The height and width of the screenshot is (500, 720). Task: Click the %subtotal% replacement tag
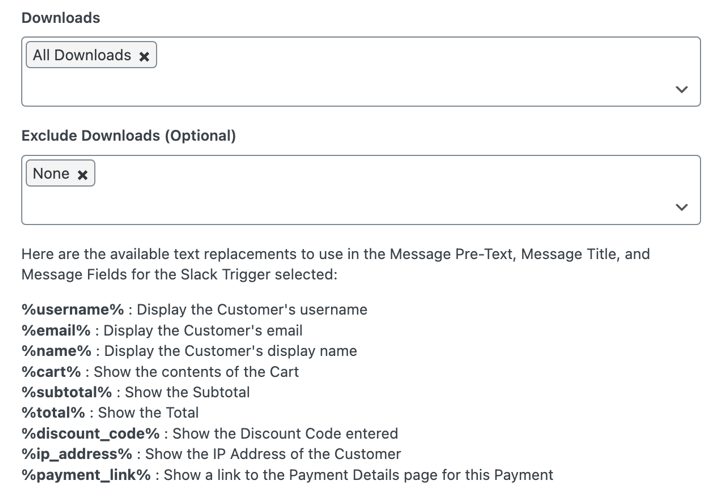click(69, 392)
